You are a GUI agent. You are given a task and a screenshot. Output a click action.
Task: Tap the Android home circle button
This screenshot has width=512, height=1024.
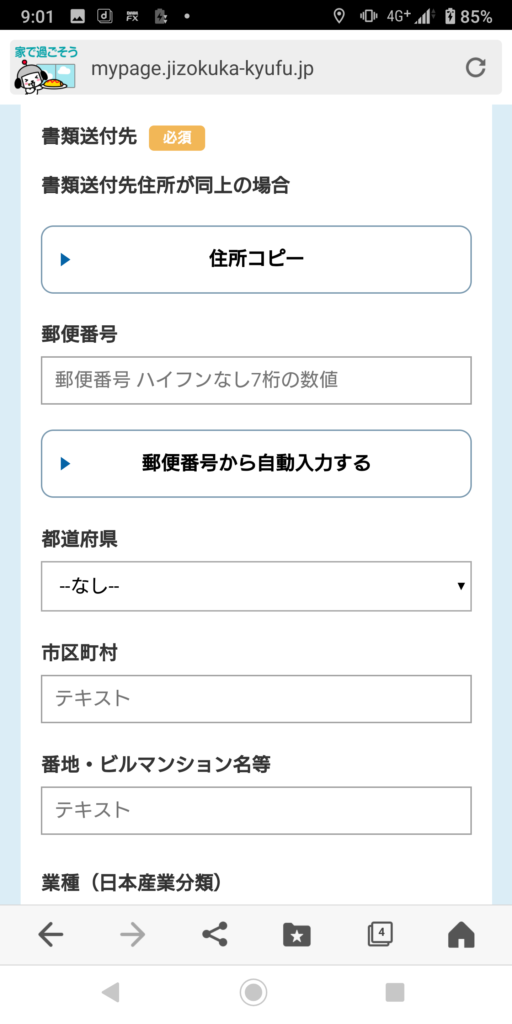click(x=253, y=993)
